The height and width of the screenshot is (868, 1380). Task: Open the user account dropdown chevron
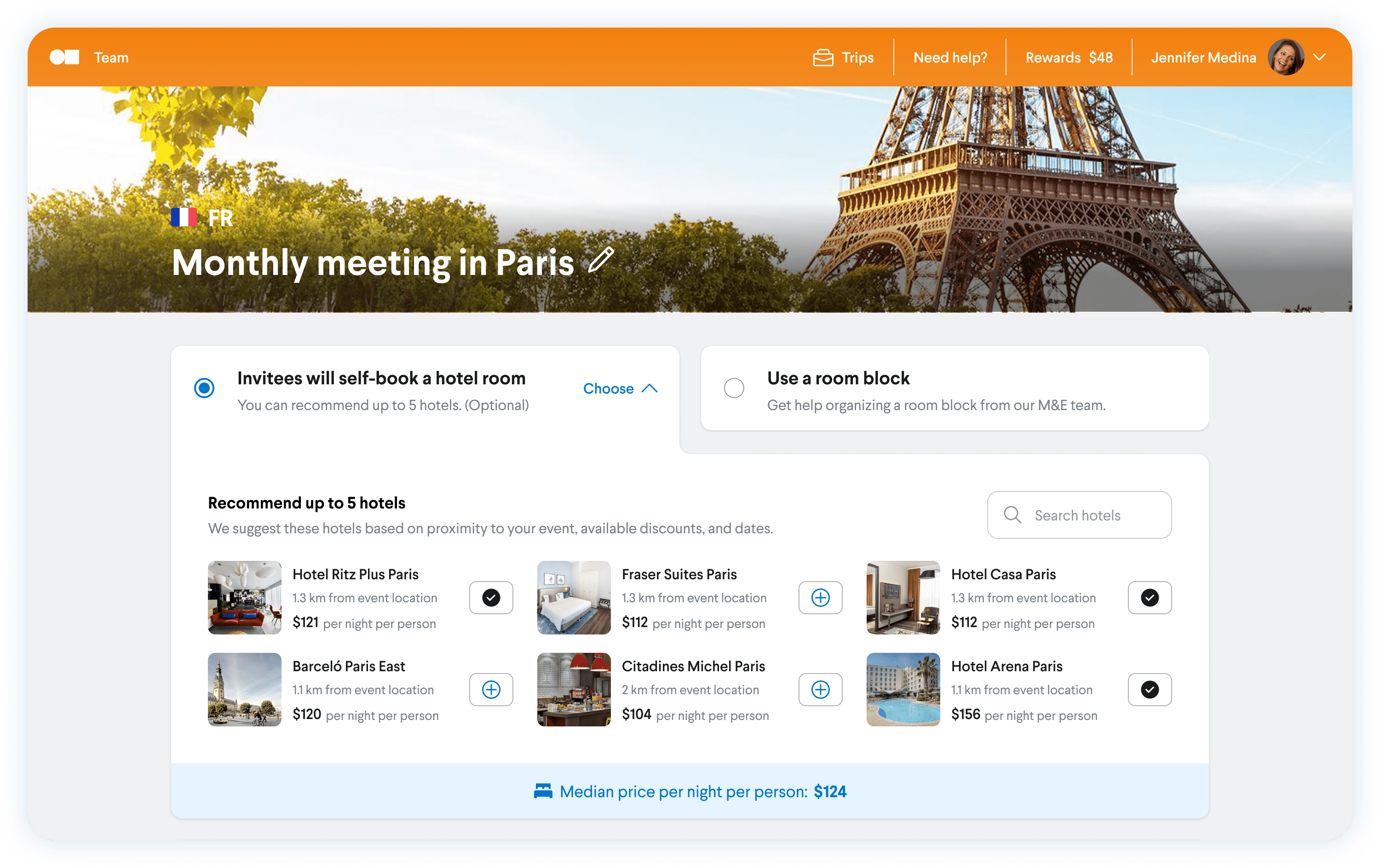1319,57
